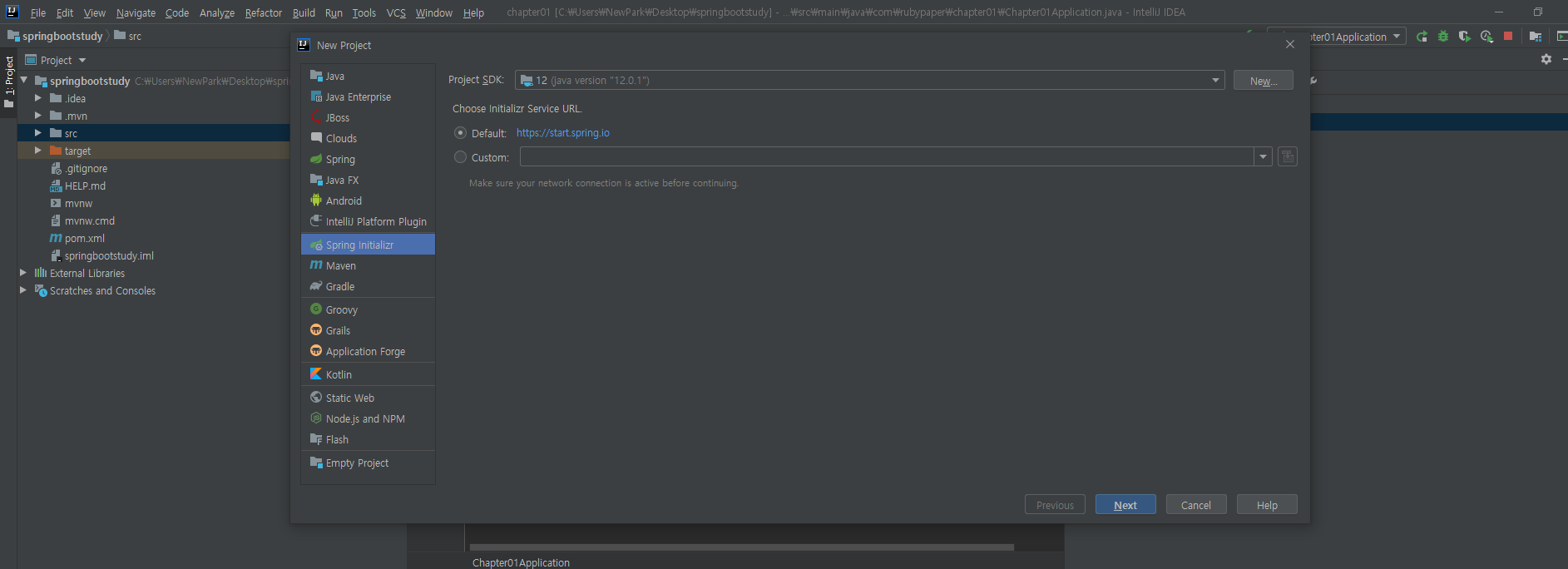
Task: Select Kotlin project type
Action: [368, 374]
